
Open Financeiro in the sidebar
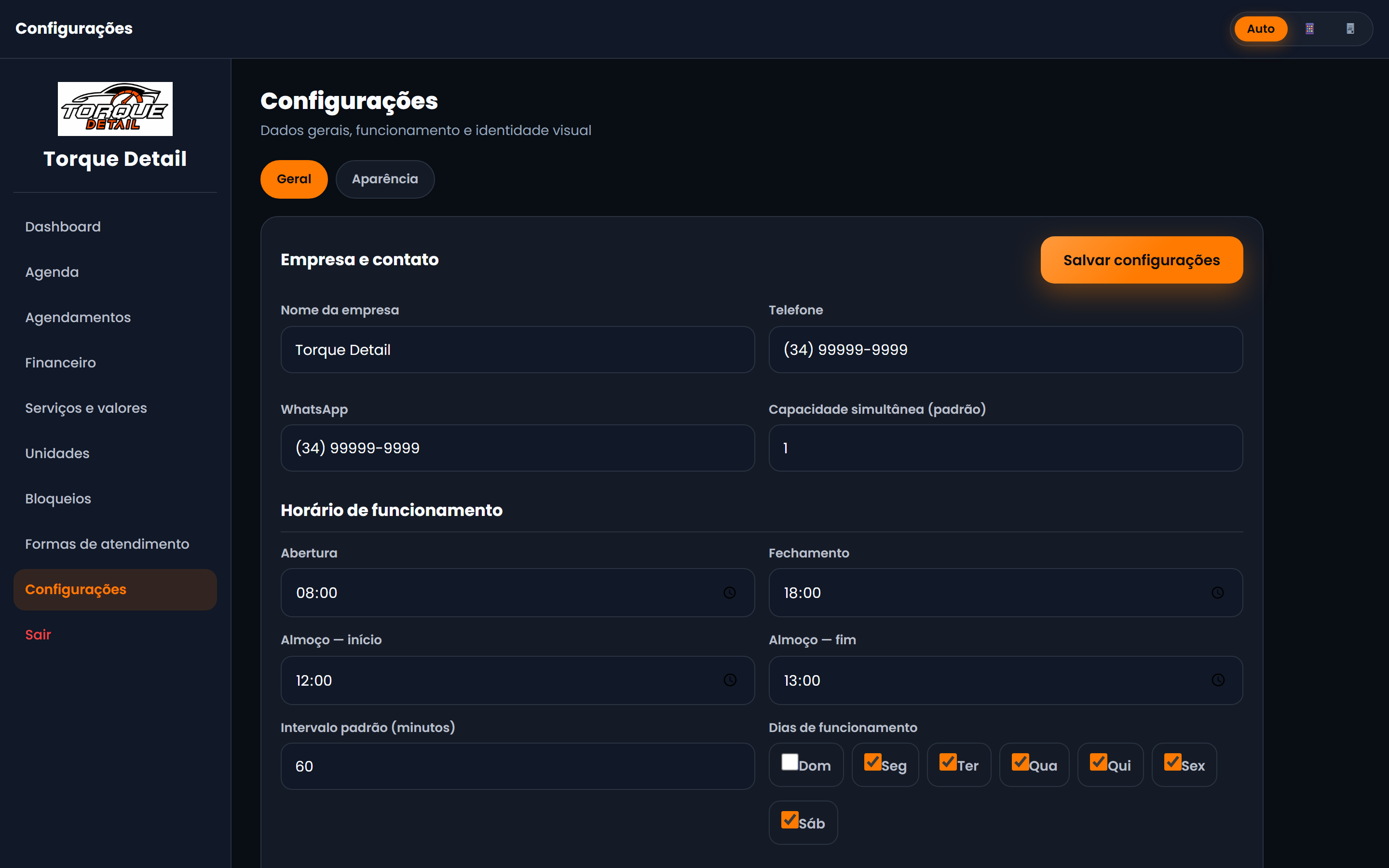click(115, 363)
